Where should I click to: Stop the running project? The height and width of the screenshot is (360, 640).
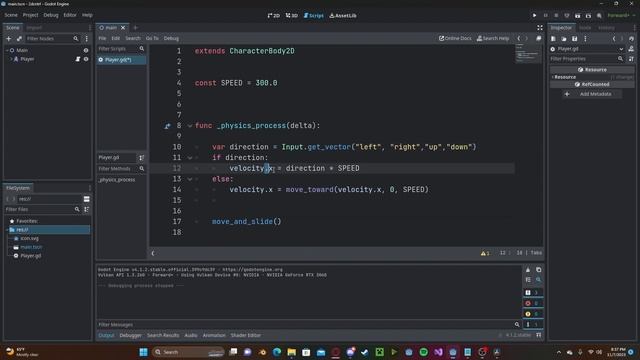coord(556,16)
